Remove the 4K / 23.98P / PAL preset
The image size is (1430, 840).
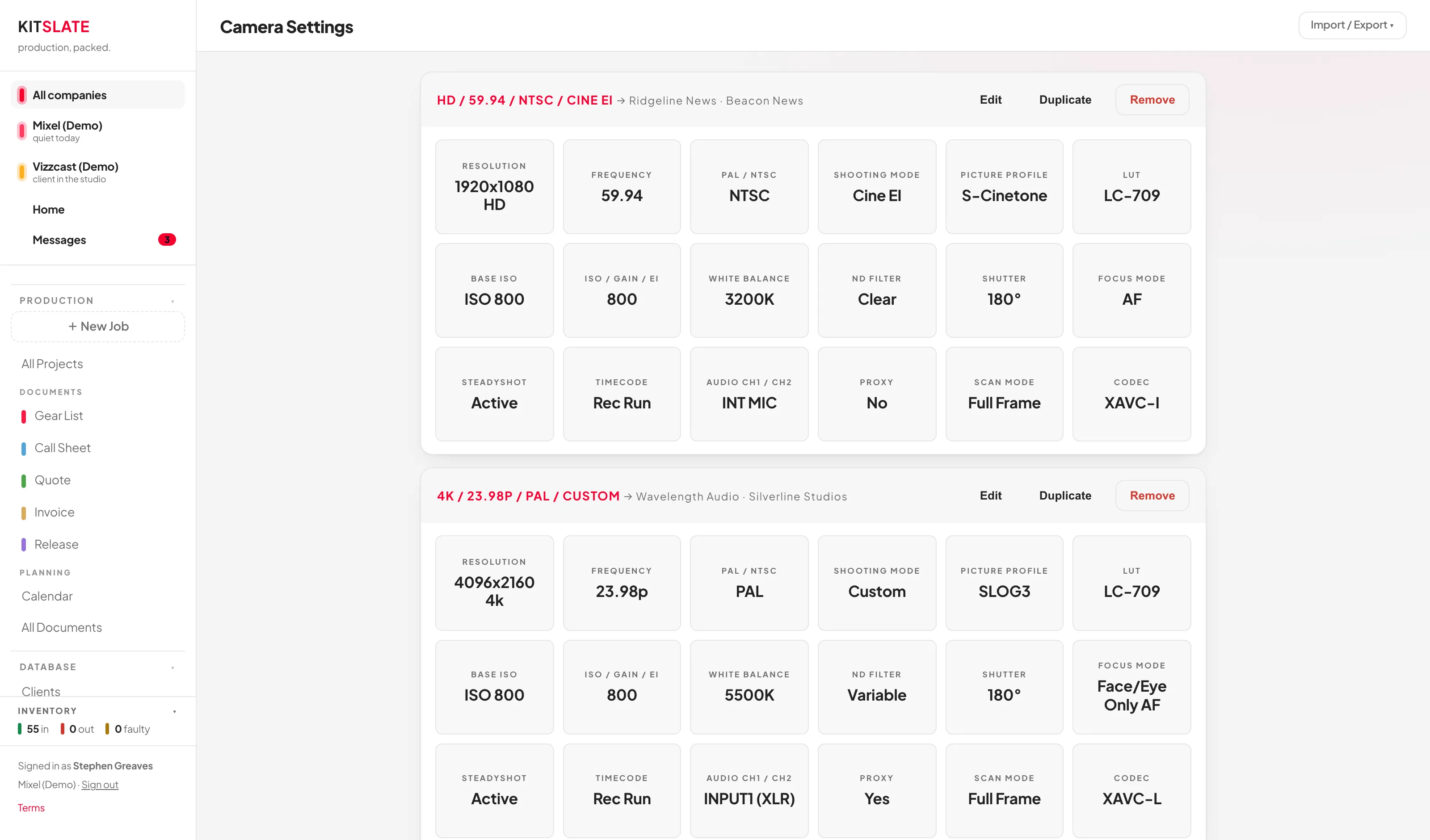point(1152,496)
